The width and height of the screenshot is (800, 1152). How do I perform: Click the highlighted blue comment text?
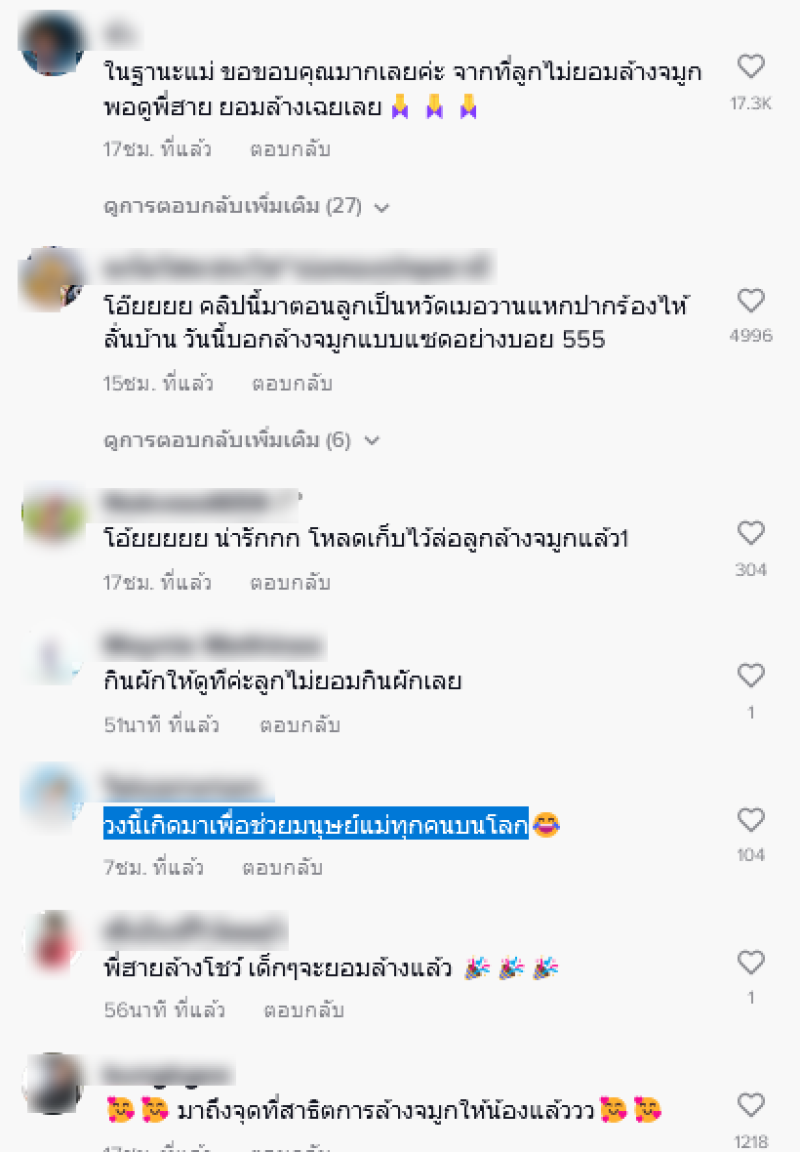tap(316, 825)
